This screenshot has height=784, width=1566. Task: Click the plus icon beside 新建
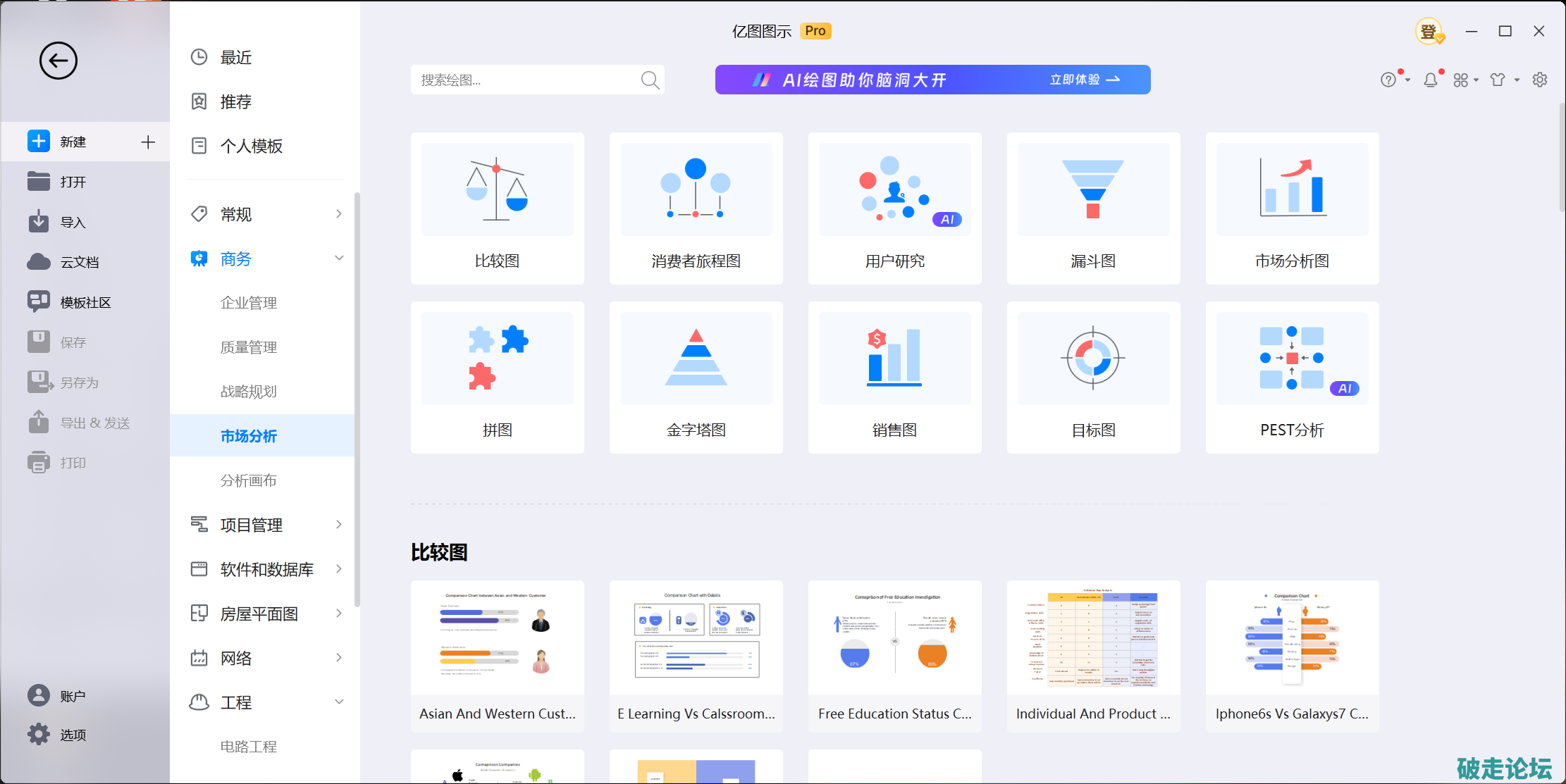click(148, 142)
